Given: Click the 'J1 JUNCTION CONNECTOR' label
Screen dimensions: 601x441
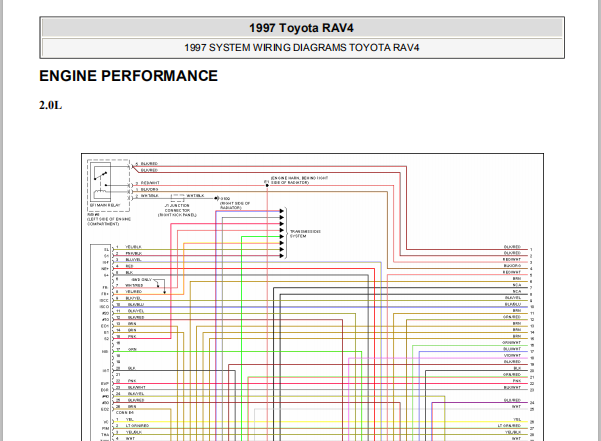Looking at the screenshot, I should (177, 208).
